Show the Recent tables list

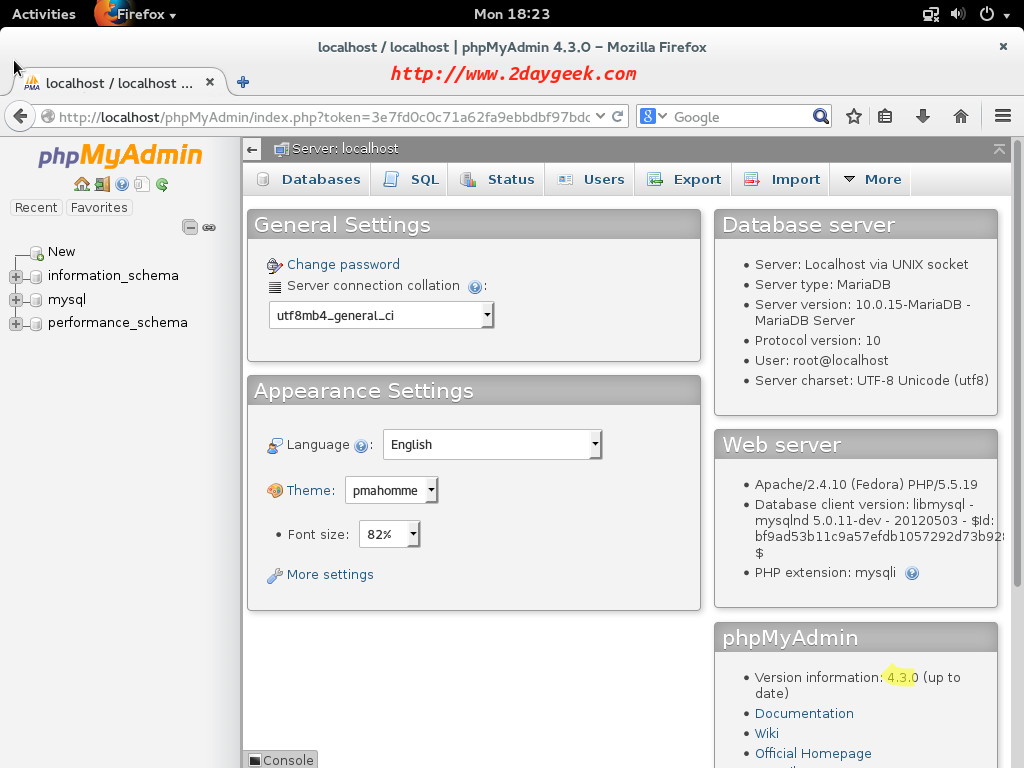coord(36,208)
